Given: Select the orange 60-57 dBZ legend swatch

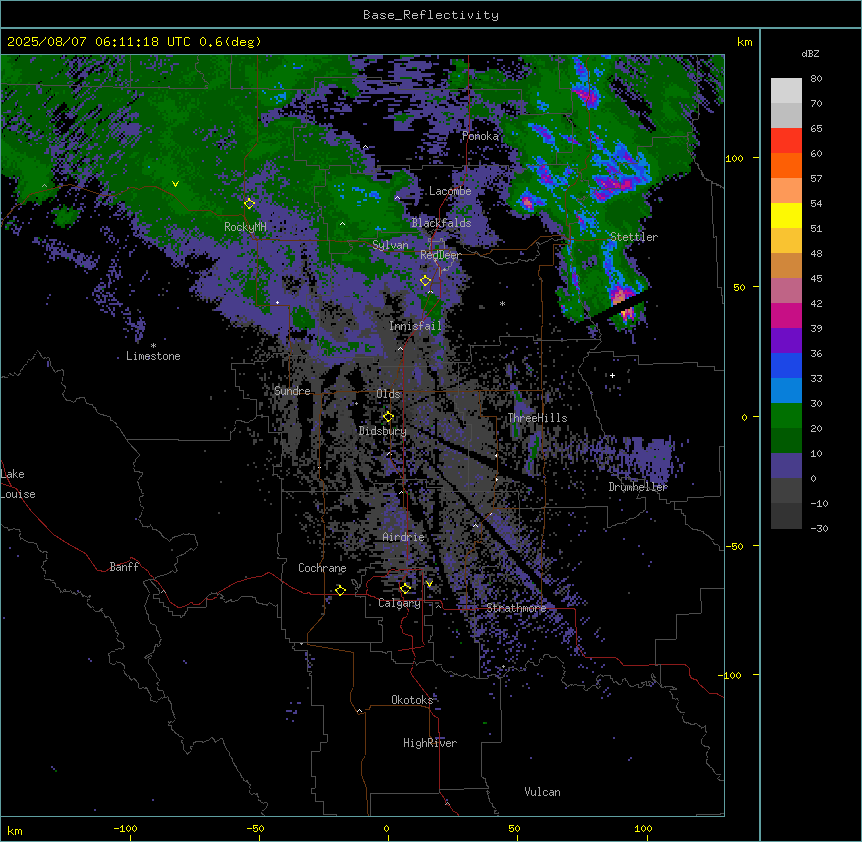Looking at the screenshot, I should click(x=786, y=166).
